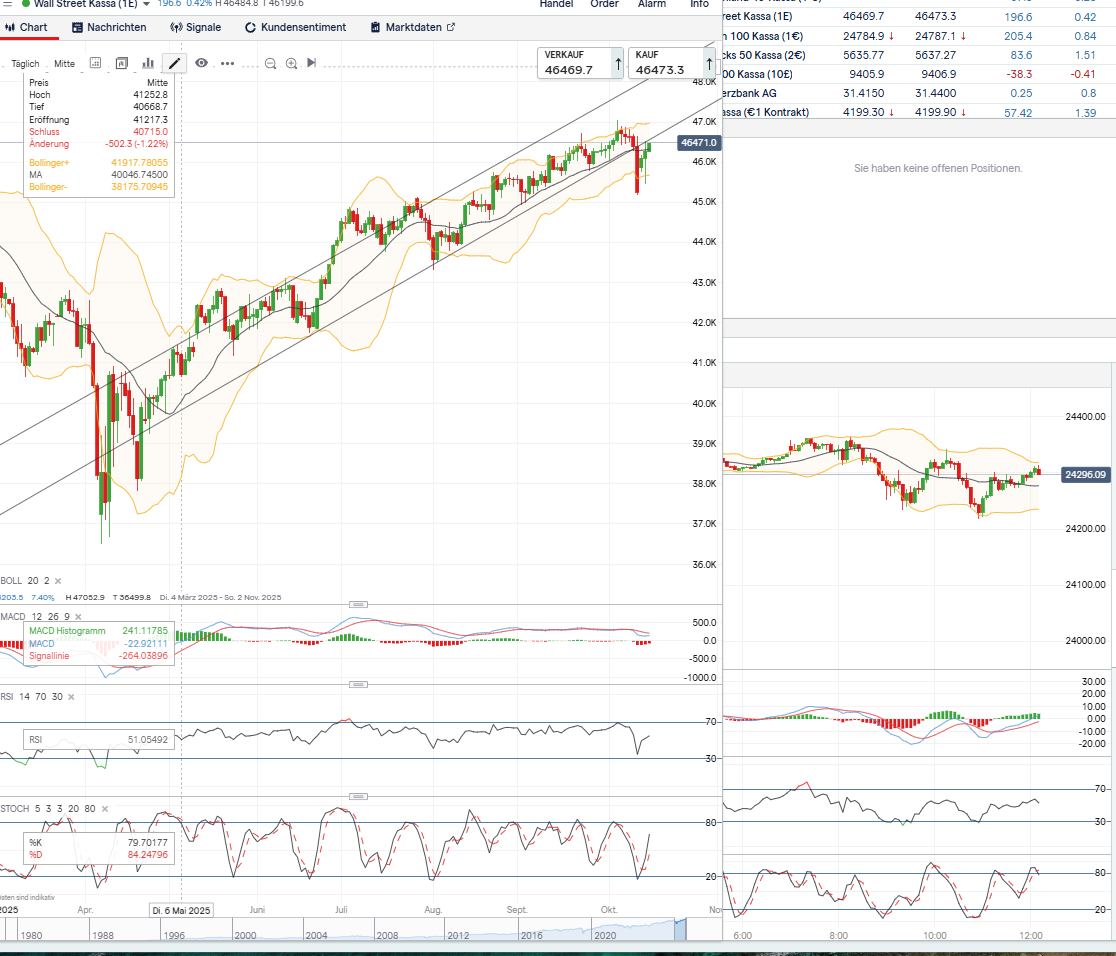
Task: Close the STOCH indicator panel
Action: pos(103,808)
